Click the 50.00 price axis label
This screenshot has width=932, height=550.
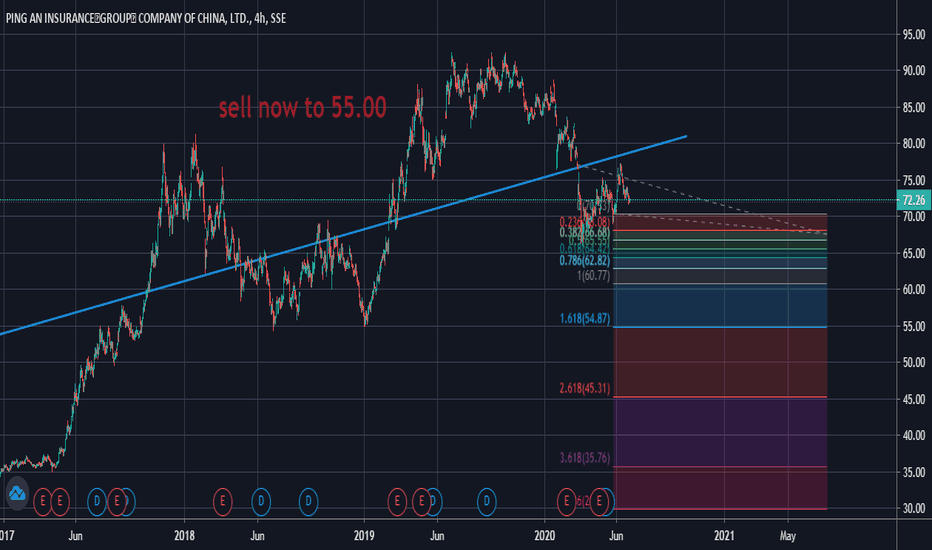914,362
